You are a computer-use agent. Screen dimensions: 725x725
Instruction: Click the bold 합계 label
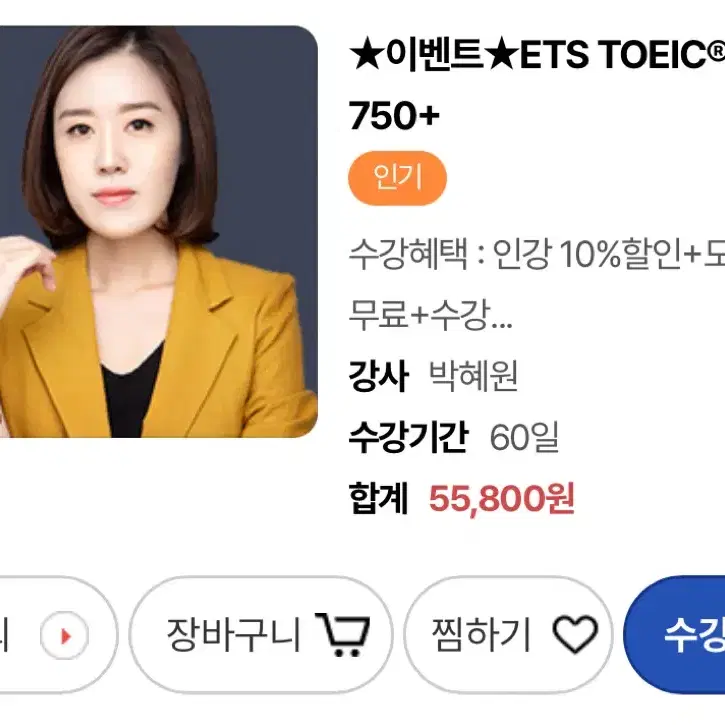pos(378,498)
